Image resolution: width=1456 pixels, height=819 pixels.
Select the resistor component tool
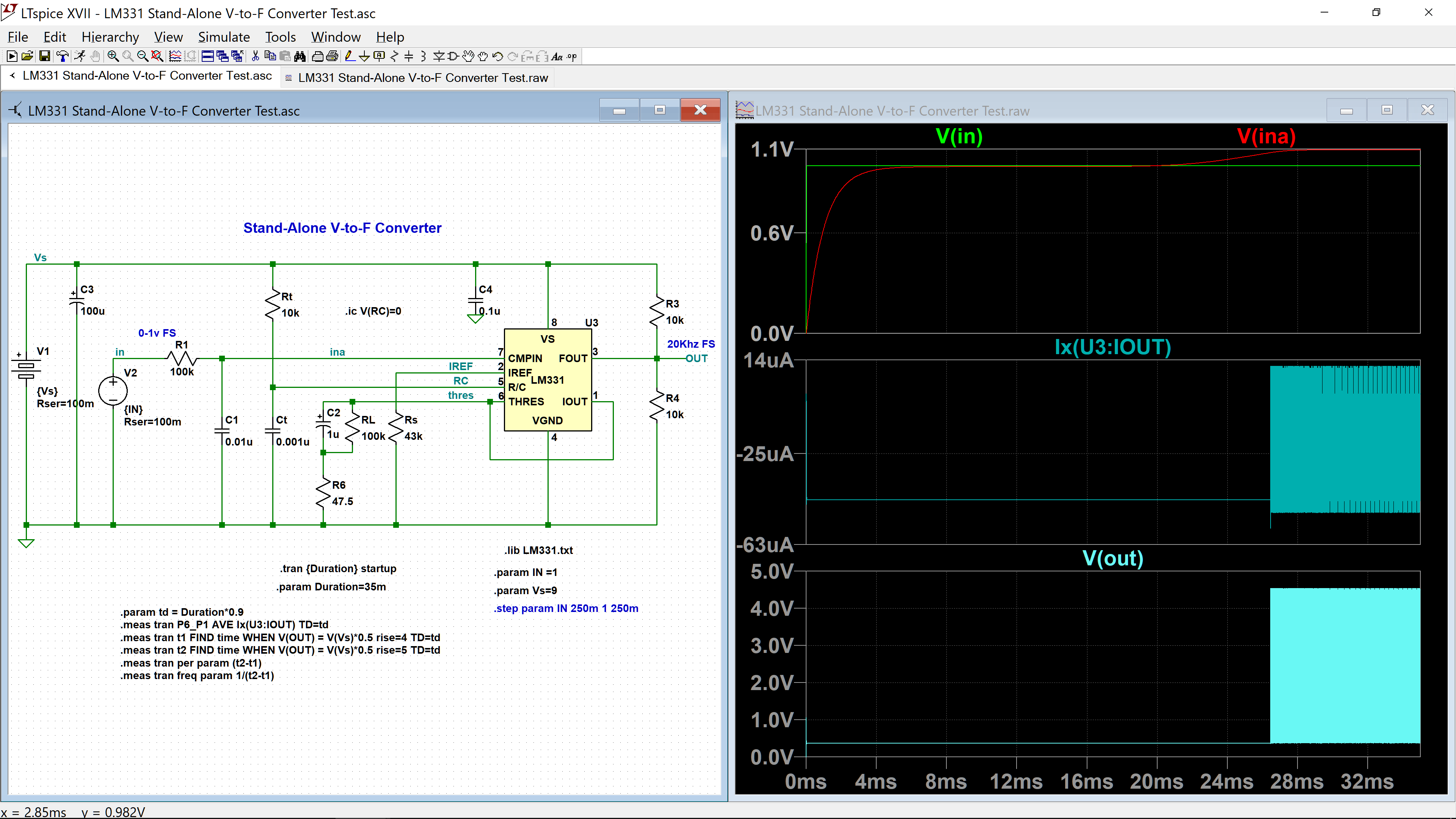(x=394, y=56)
